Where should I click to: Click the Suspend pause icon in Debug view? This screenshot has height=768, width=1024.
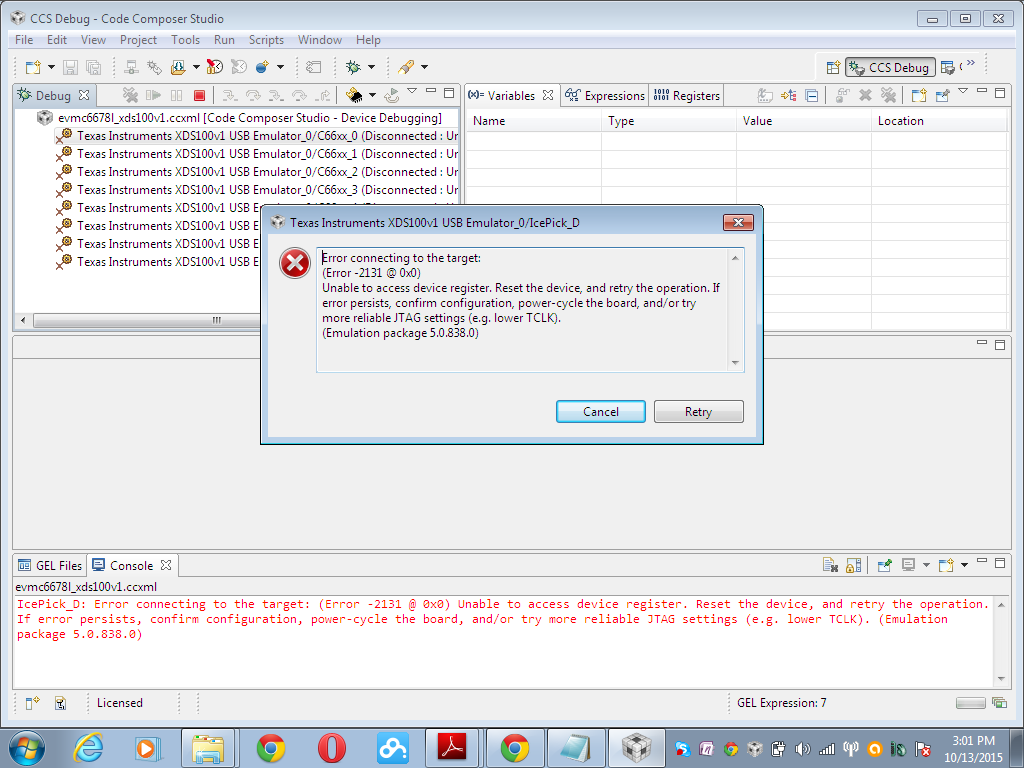coord(176,95)
